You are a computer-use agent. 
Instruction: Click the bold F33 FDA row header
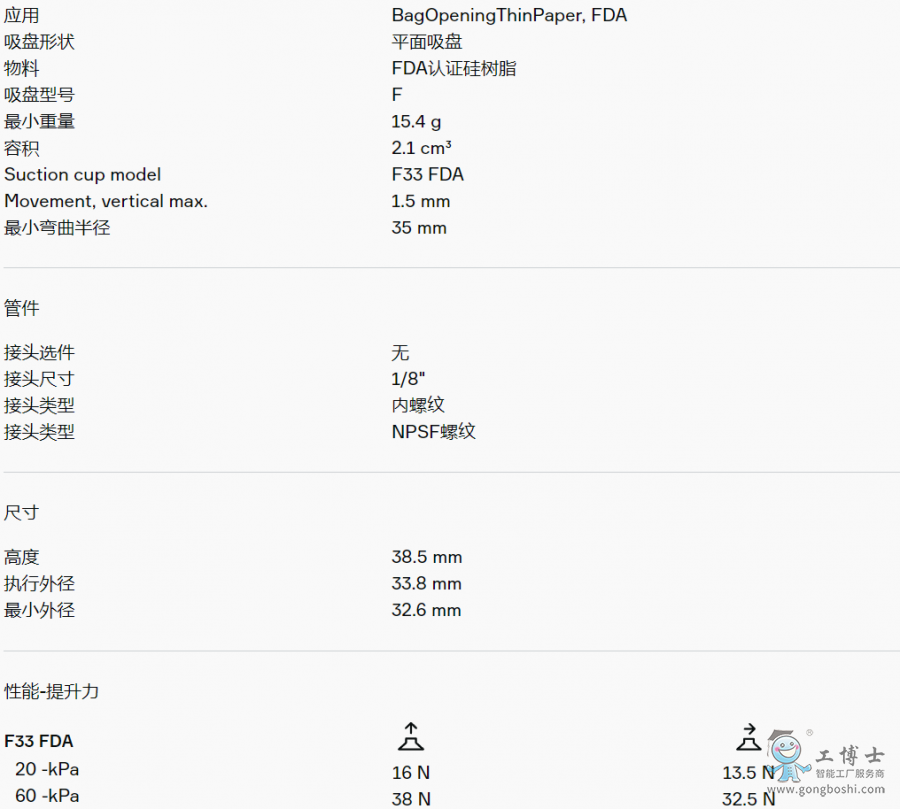[39, 741]
